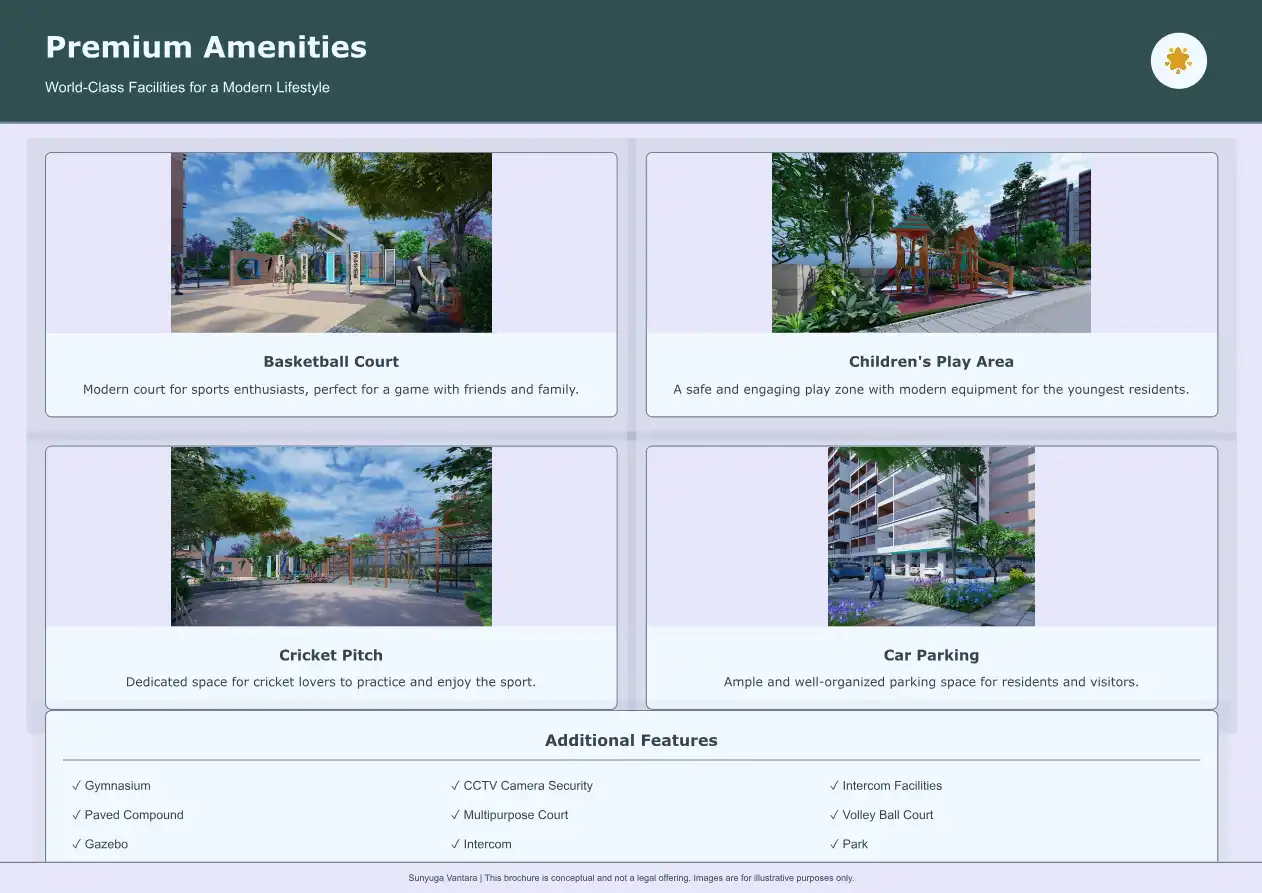Select the Paved Compound feature

click(x=128, y=815)
